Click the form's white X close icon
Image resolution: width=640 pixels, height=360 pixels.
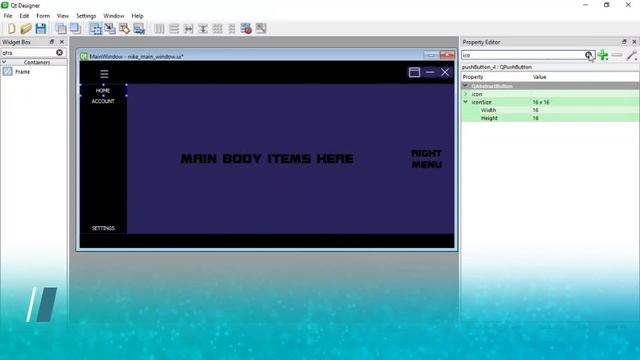point(445,72)
